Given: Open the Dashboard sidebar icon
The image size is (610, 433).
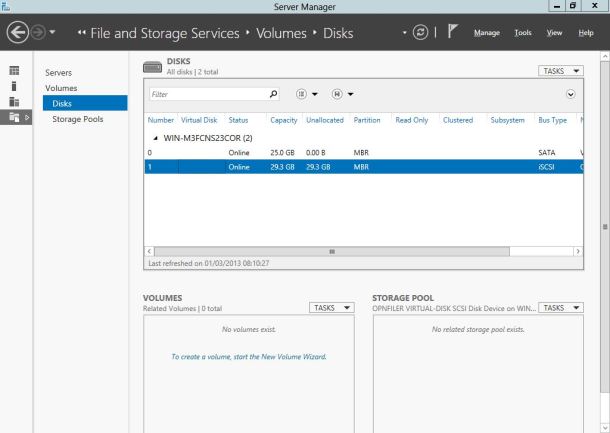Looking at the screenshot, I should point(14,70).
